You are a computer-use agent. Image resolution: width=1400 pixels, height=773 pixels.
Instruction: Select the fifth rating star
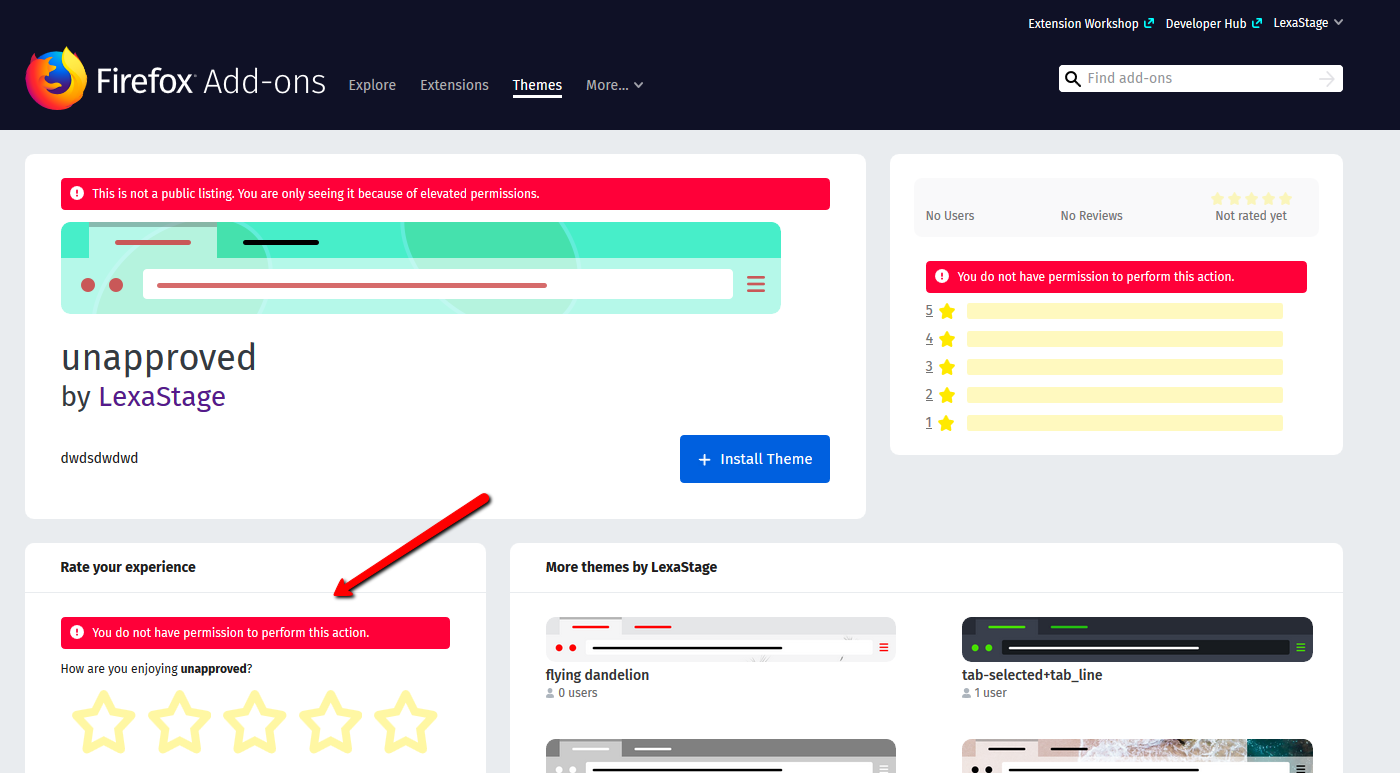[406, 721]
